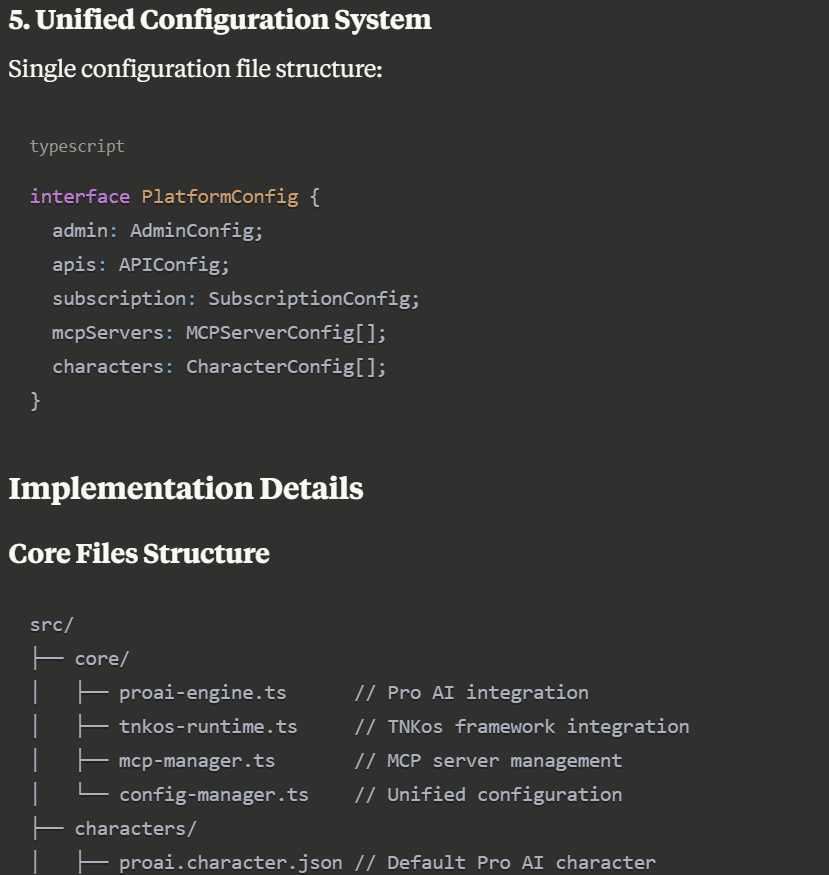Click the "tnkos-runtime.ts" file entry
This screenshot has height=875, width=829.
coord(208,727)
